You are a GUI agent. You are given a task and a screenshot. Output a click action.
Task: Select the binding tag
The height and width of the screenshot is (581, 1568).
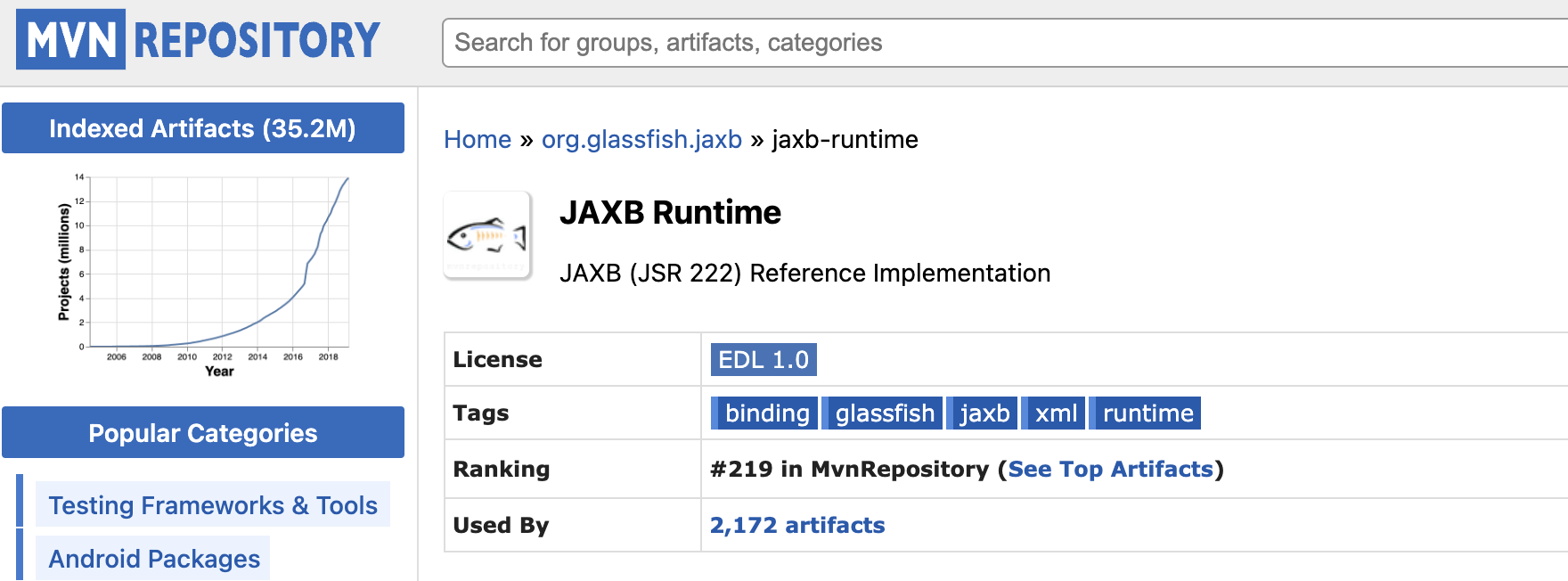click(x=764, y=413)
